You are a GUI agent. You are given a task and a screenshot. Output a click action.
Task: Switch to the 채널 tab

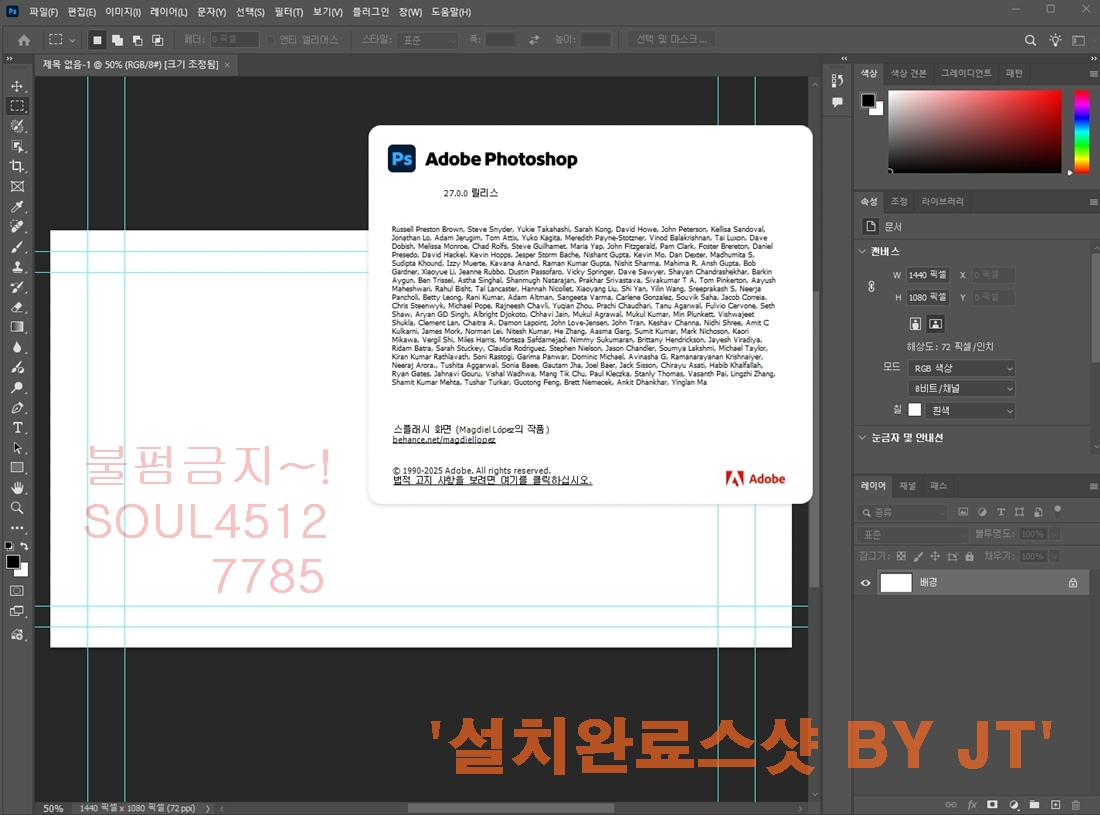907,486
